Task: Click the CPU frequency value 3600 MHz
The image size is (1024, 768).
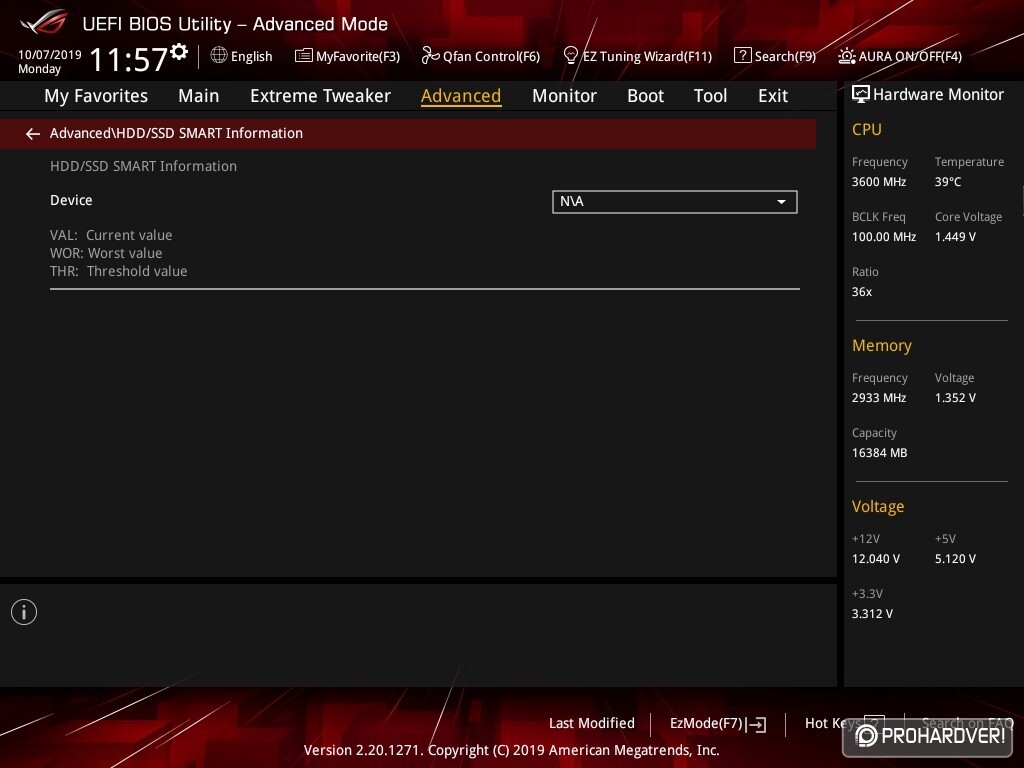Action: coord(878,182)
